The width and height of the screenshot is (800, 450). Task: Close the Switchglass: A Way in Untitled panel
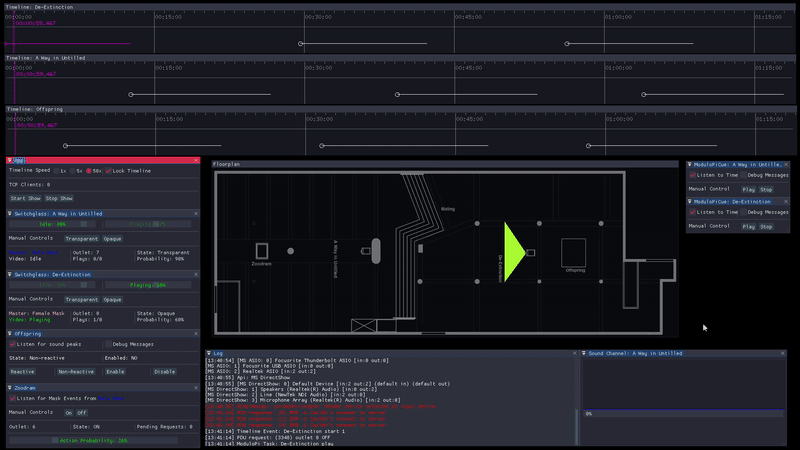tap(196, 213)
